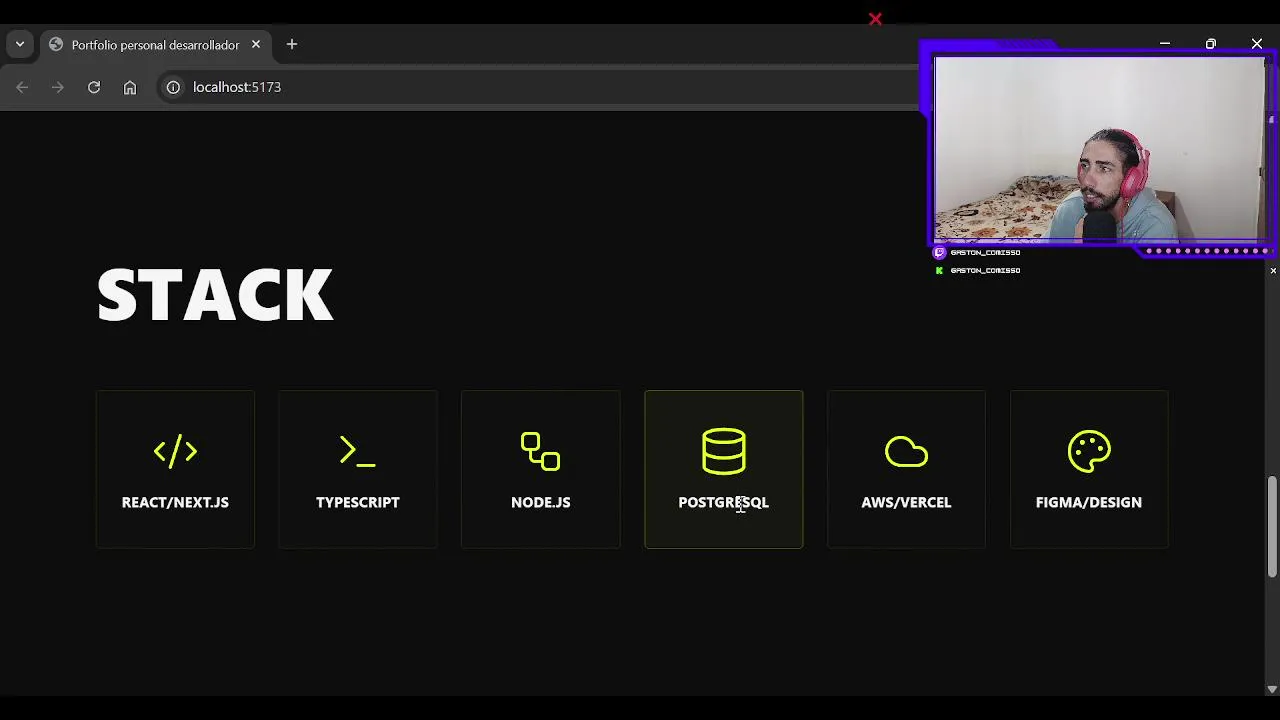Click the FIGMA/DESIGN label
Screen dimensions: 1280x720
[1089, 502]
